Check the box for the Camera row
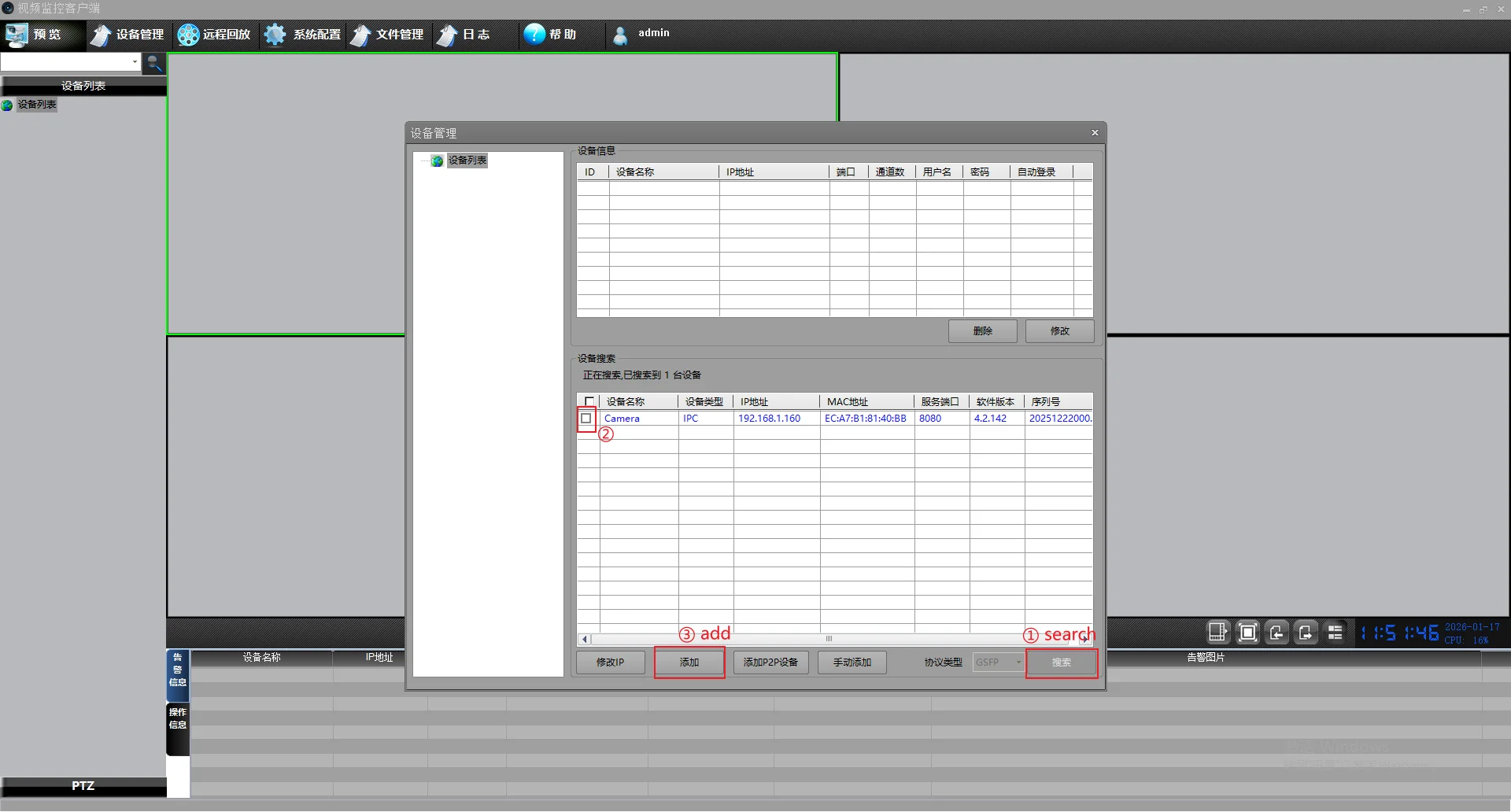 pyautogui.click(x=586, y=419)
